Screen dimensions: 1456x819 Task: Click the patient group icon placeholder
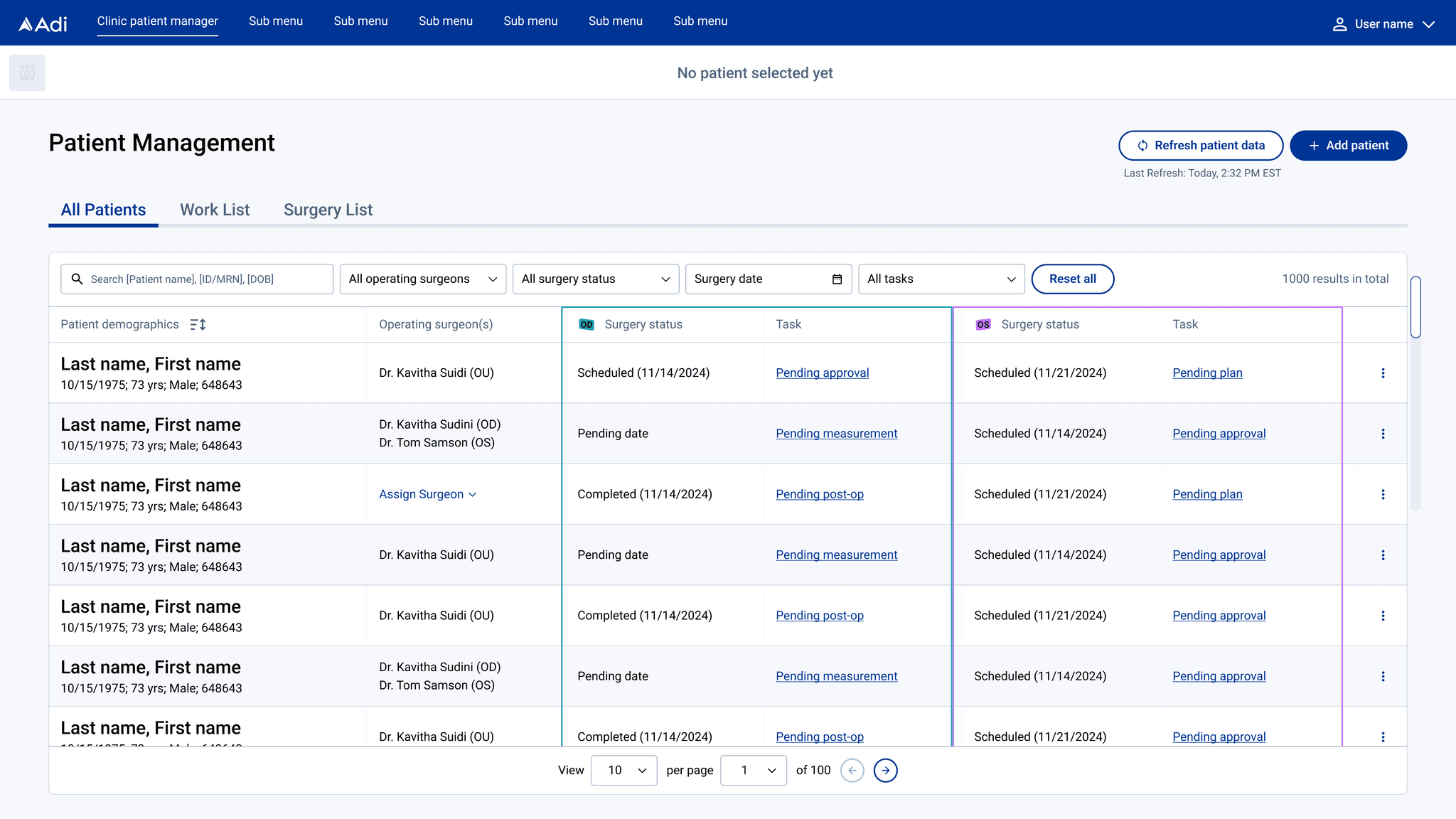(27, 73)
